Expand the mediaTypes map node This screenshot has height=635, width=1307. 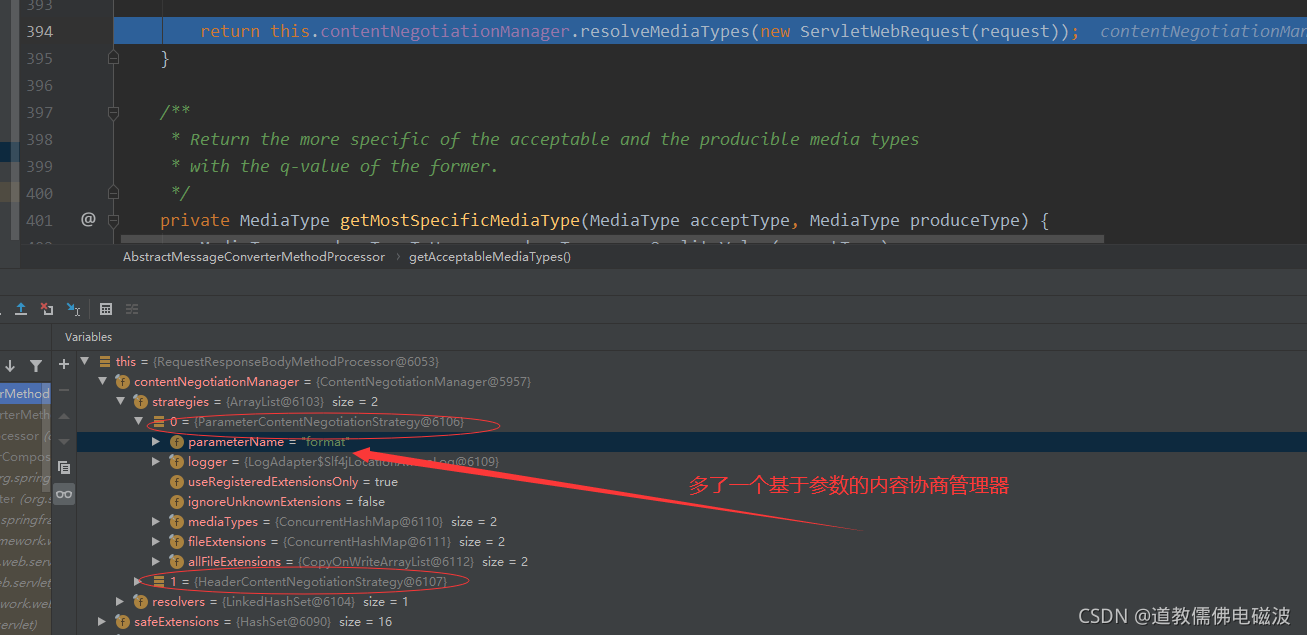(x=156, y=521)
